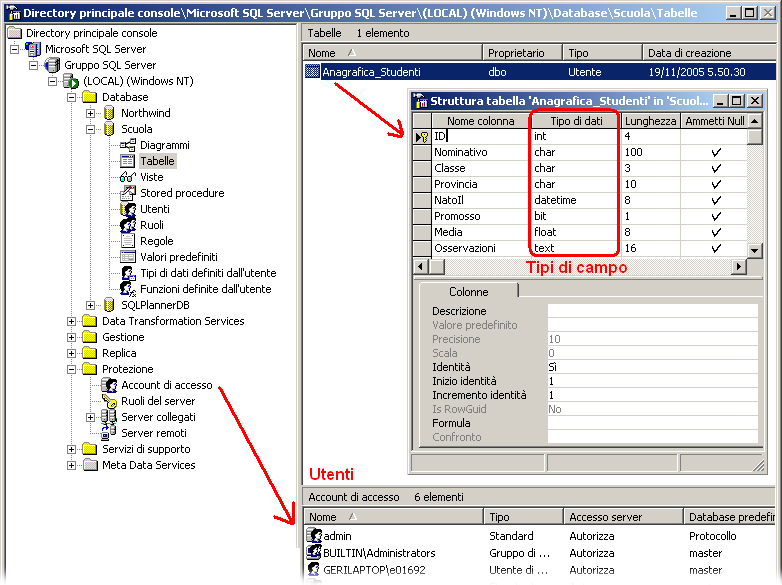782x585 pixels.
Task: Click the Microsoft SQL Server node icon
Action: (x=33, y=49)
